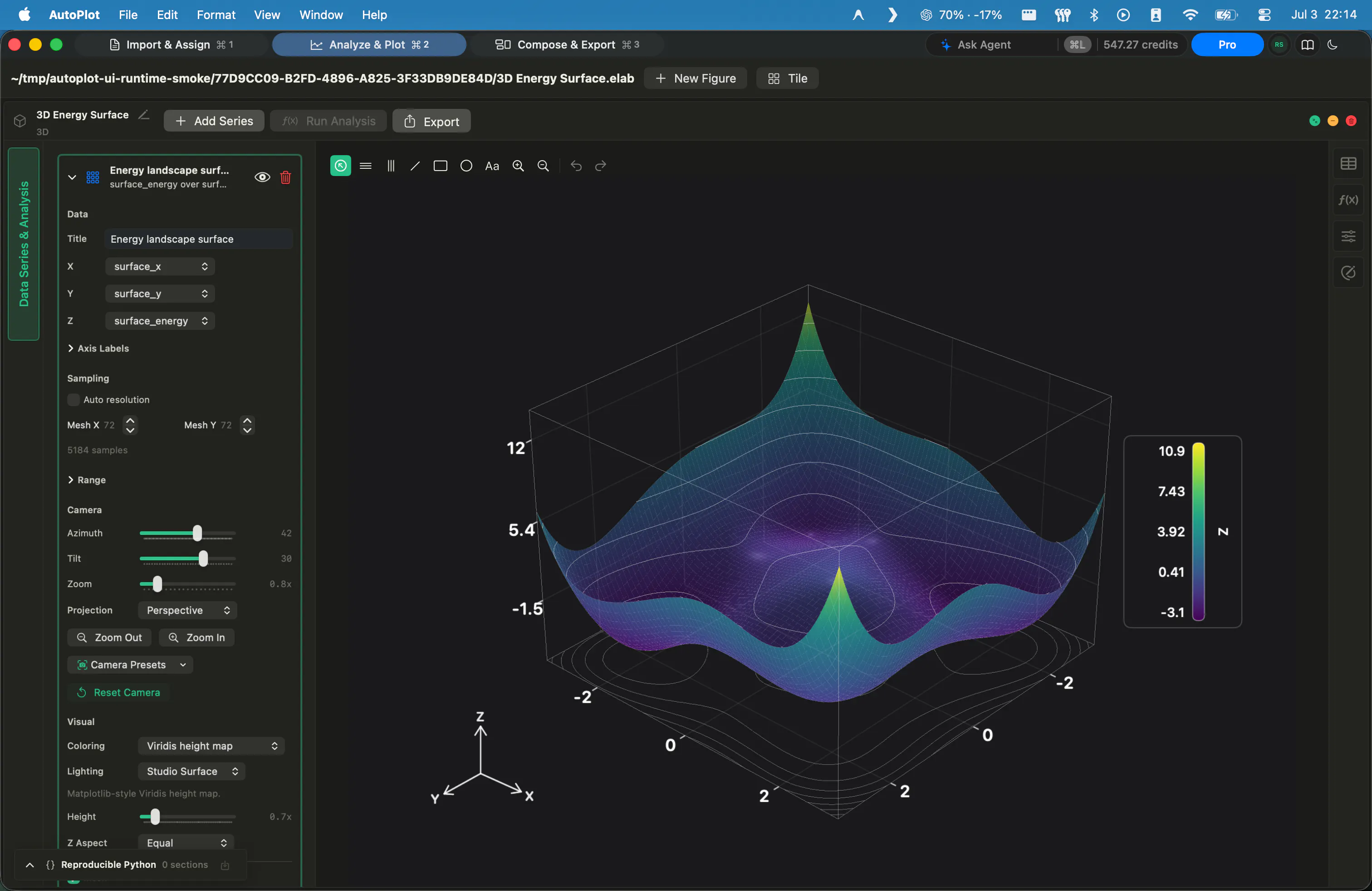Click the Wi-Fi status icon

click(x=1190, y=15)
